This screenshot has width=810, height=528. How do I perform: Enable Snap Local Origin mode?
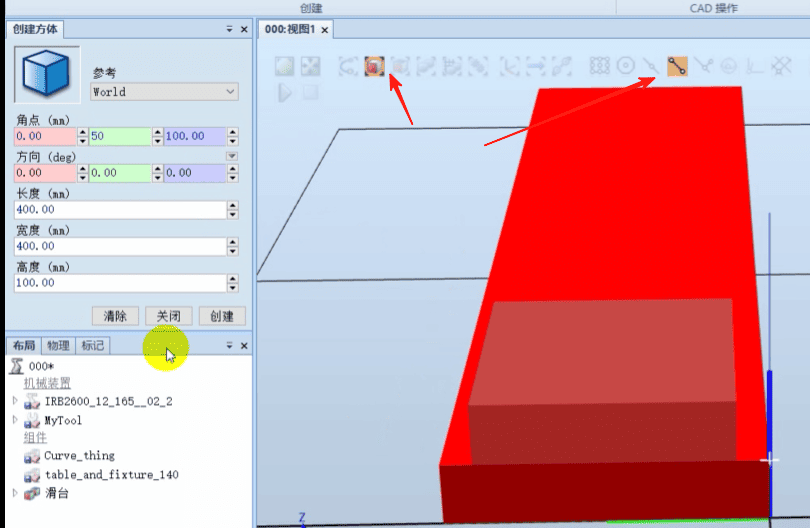coord(755,66)
